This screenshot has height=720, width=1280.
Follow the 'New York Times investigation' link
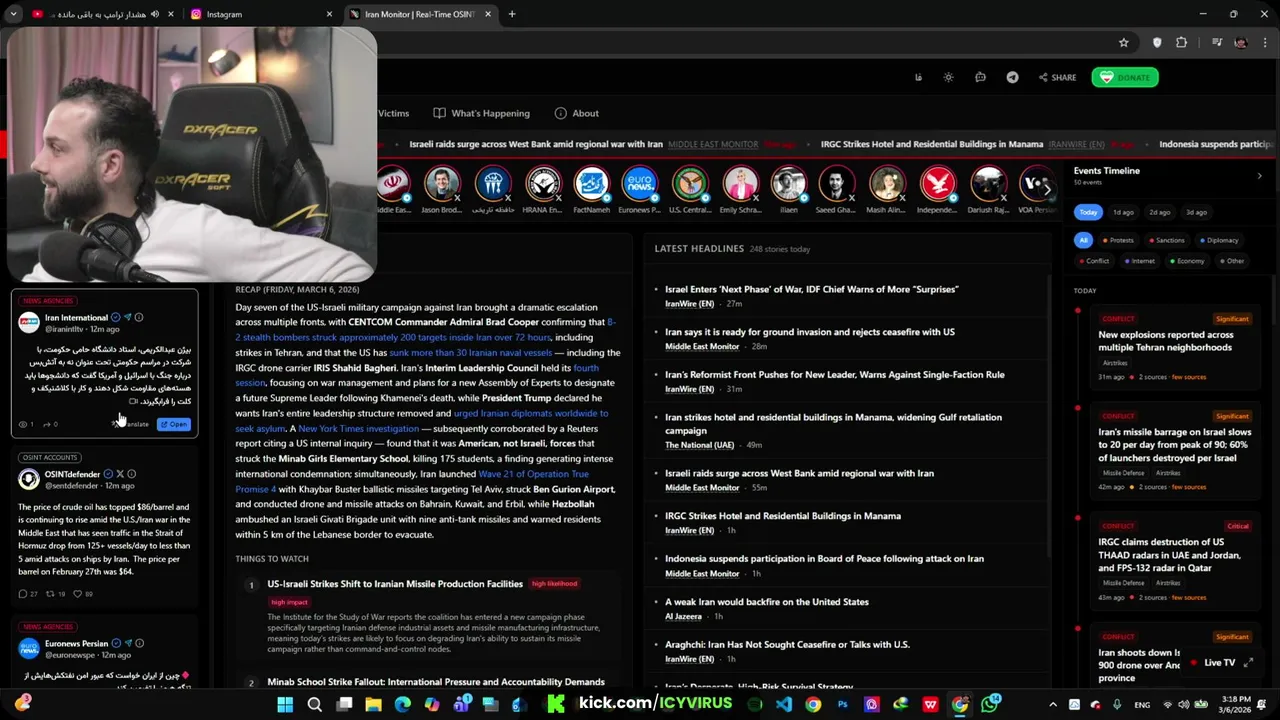(x=358, y=428)
